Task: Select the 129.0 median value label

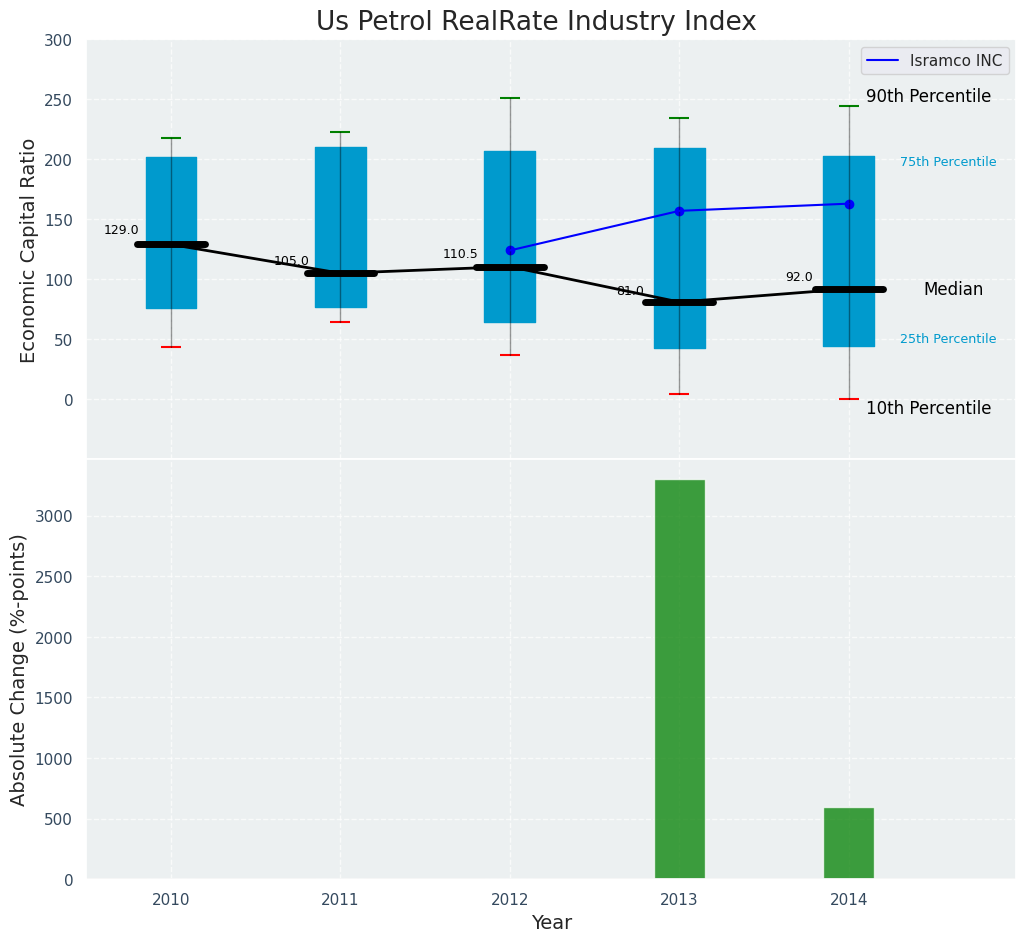Action: 121,230
